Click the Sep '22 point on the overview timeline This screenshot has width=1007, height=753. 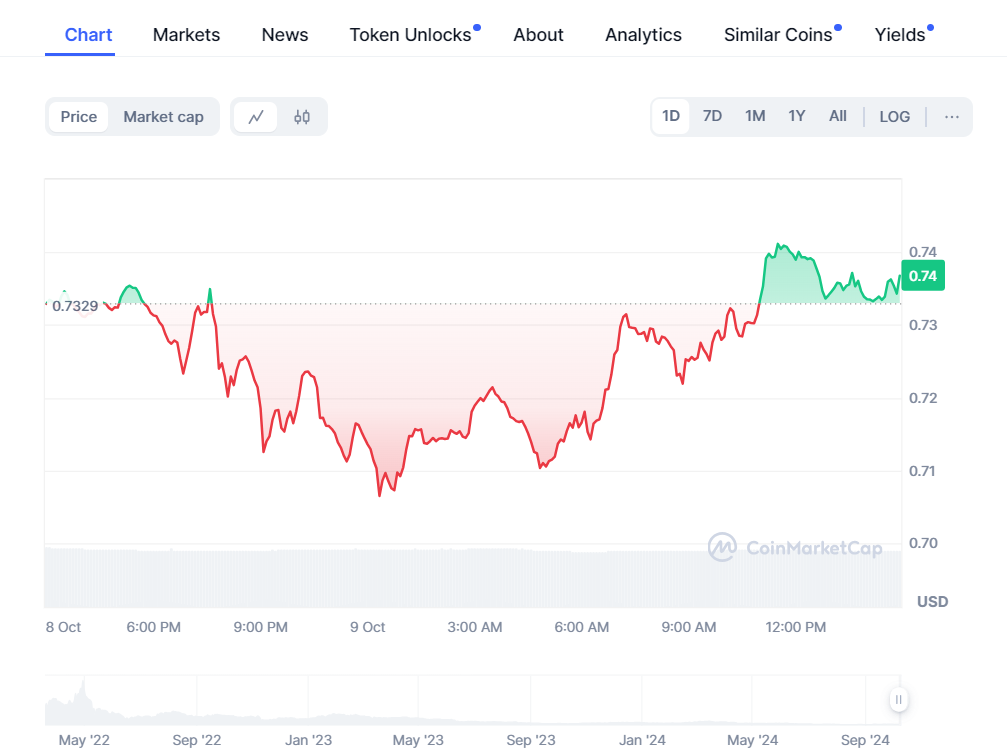point(197,740)
